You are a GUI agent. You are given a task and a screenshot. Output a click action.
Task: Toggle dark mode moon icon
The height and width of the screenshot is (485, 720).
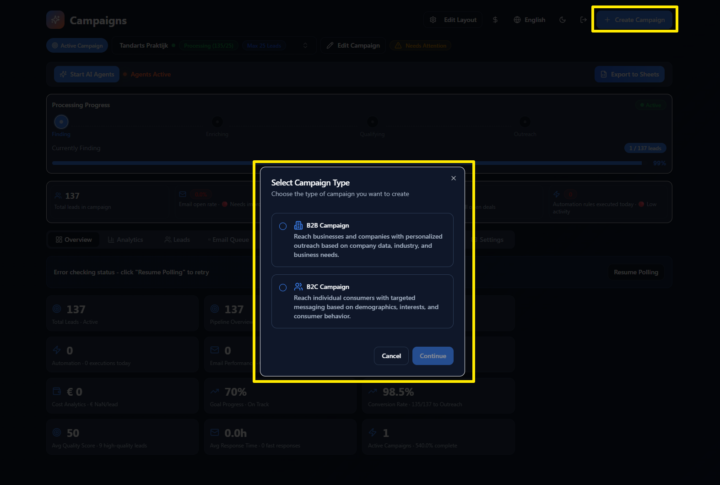(563, 20)
